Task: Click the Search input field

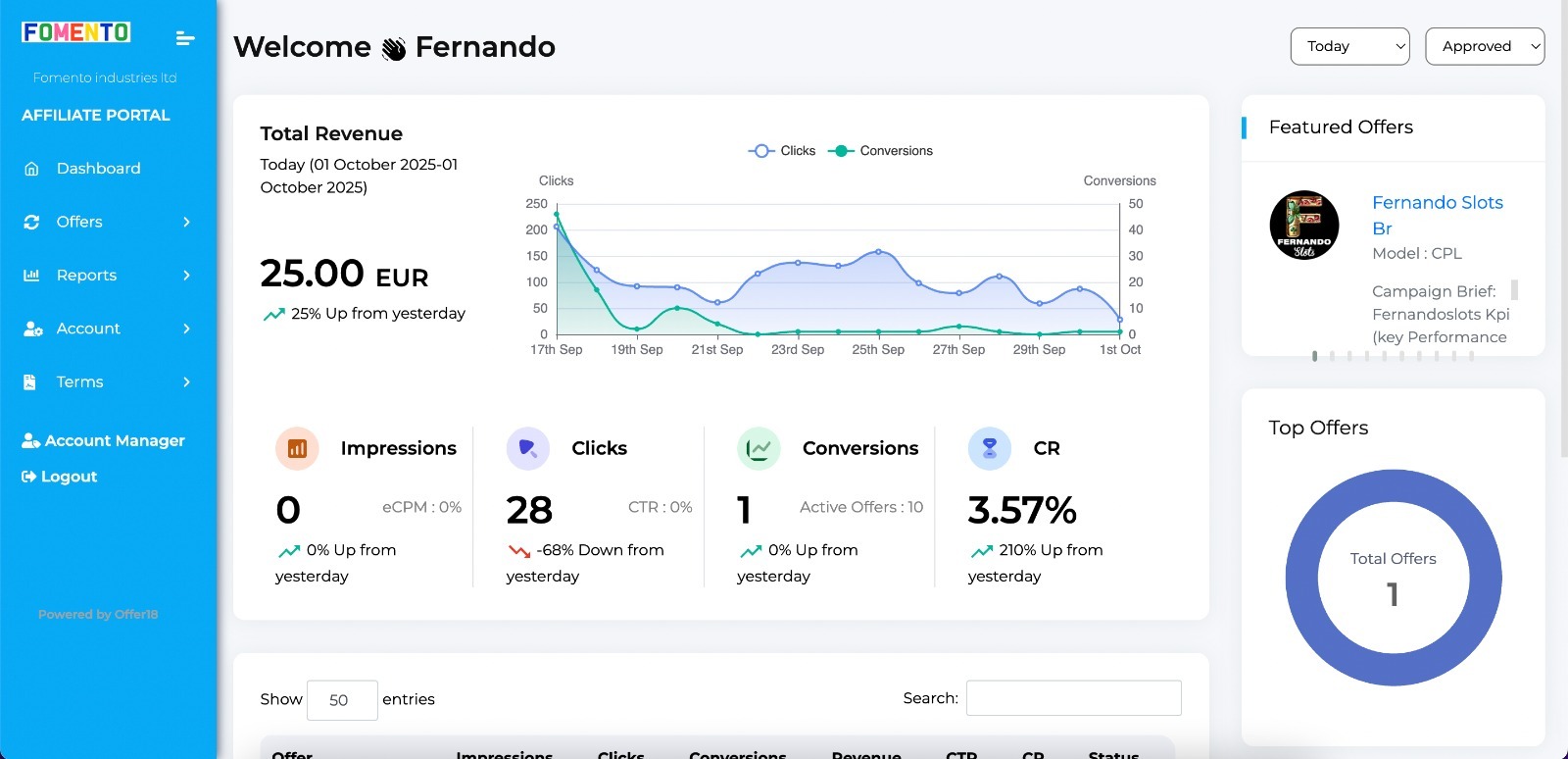Action: click(1073, 698)
